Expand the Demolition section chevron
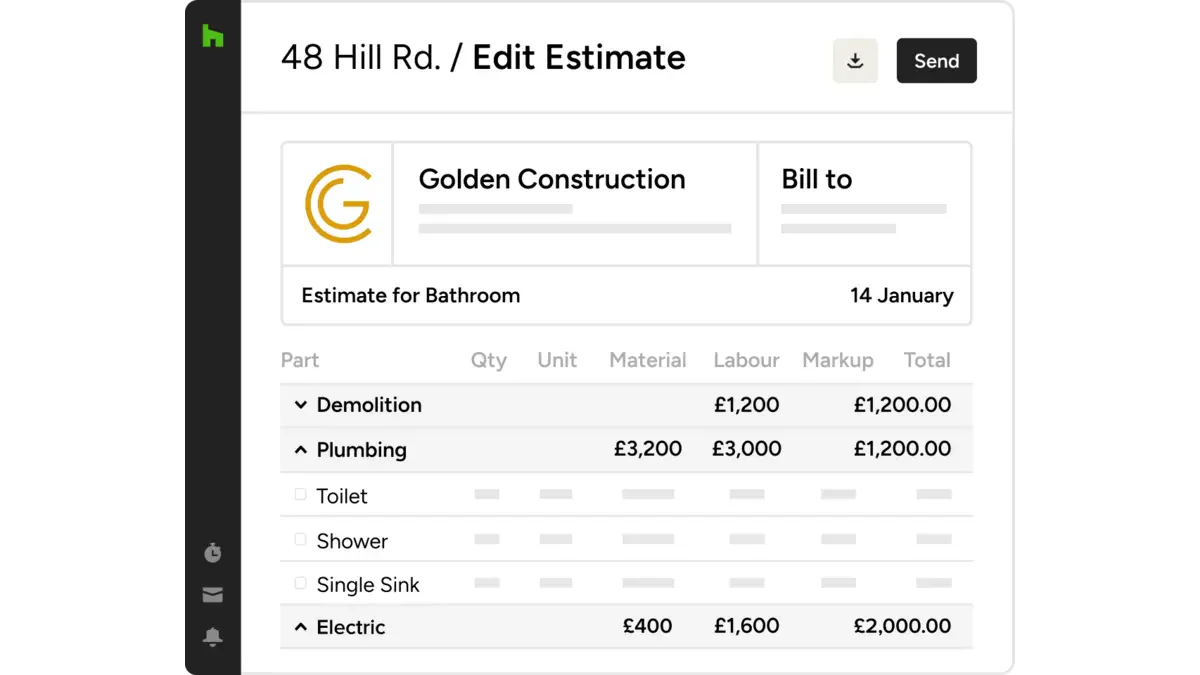The image size is (1200, 675). (300, 405)
